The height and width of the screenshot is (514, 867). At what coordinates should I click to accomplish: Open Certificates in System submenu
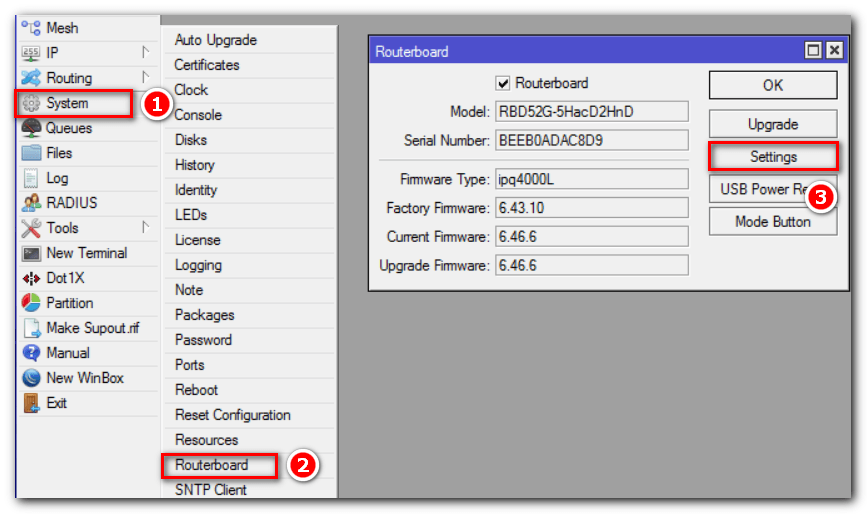click(x=250, y=65)
